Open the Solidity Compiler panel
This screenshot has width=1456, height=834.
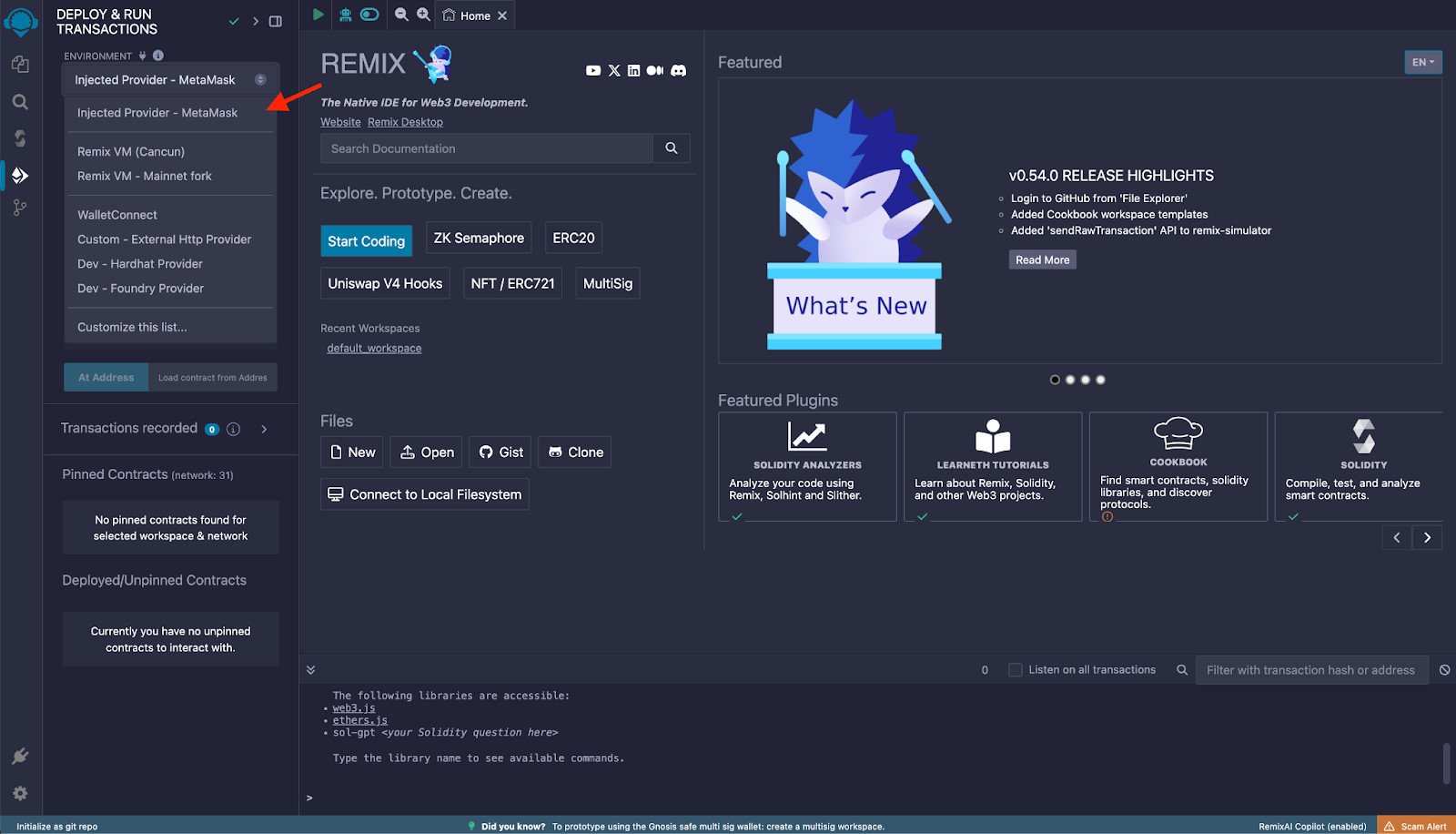(20, 138)
